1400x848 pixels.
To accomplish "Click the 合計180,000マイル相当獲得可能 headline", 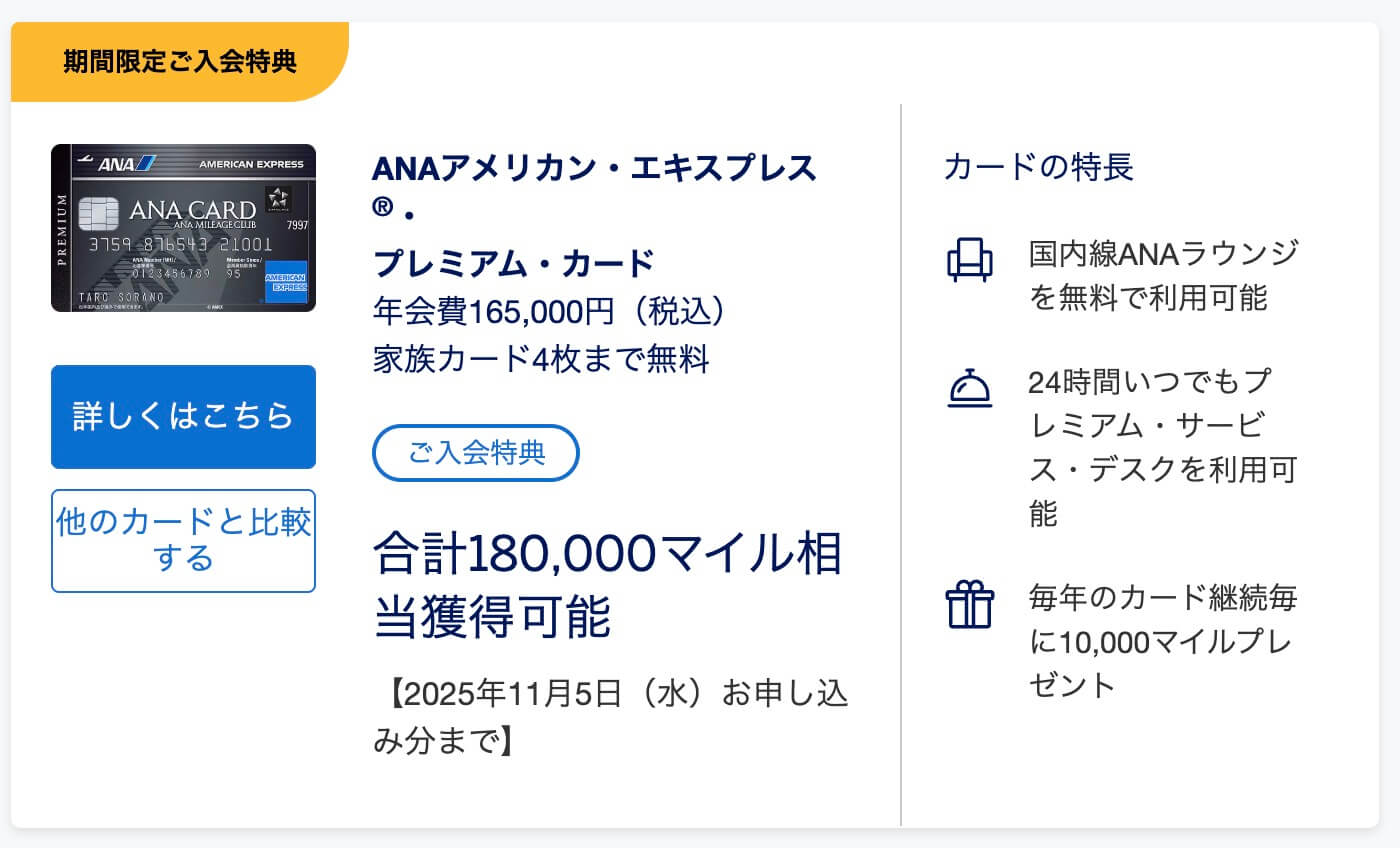I will click(607, 585).
